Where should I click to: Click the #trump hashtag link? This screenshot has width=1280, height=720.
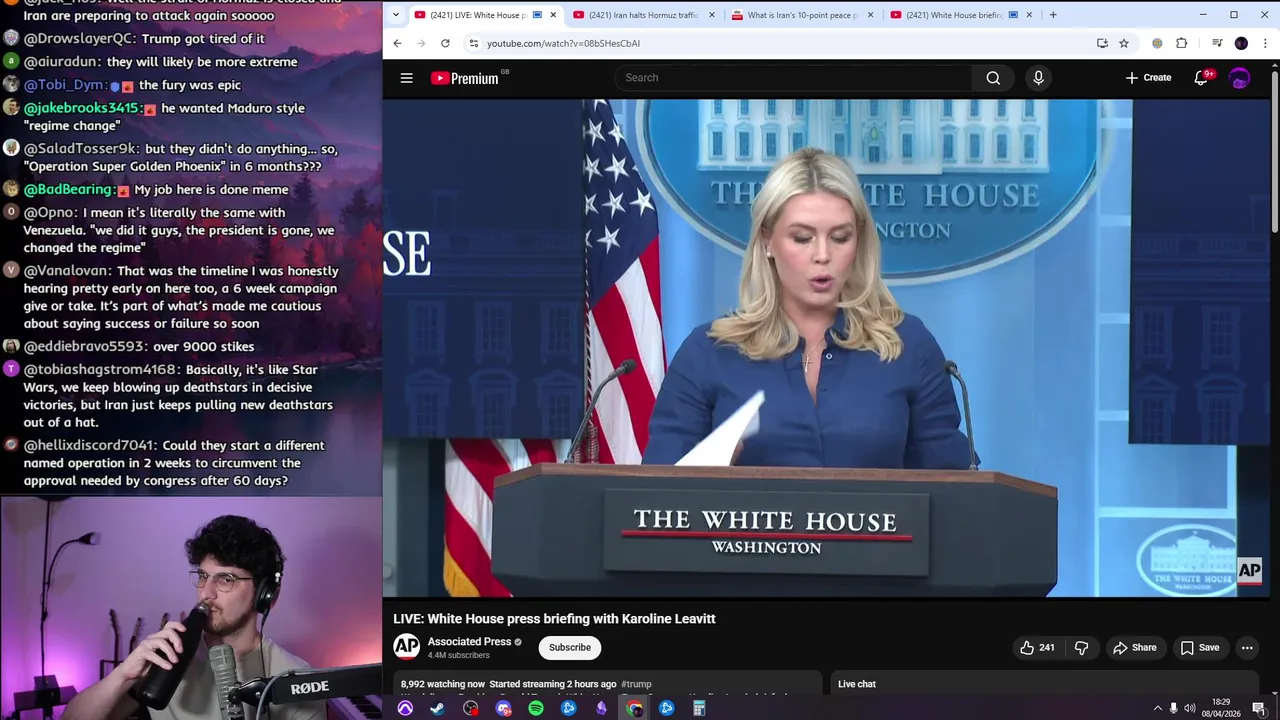click(x=636, y=684)
